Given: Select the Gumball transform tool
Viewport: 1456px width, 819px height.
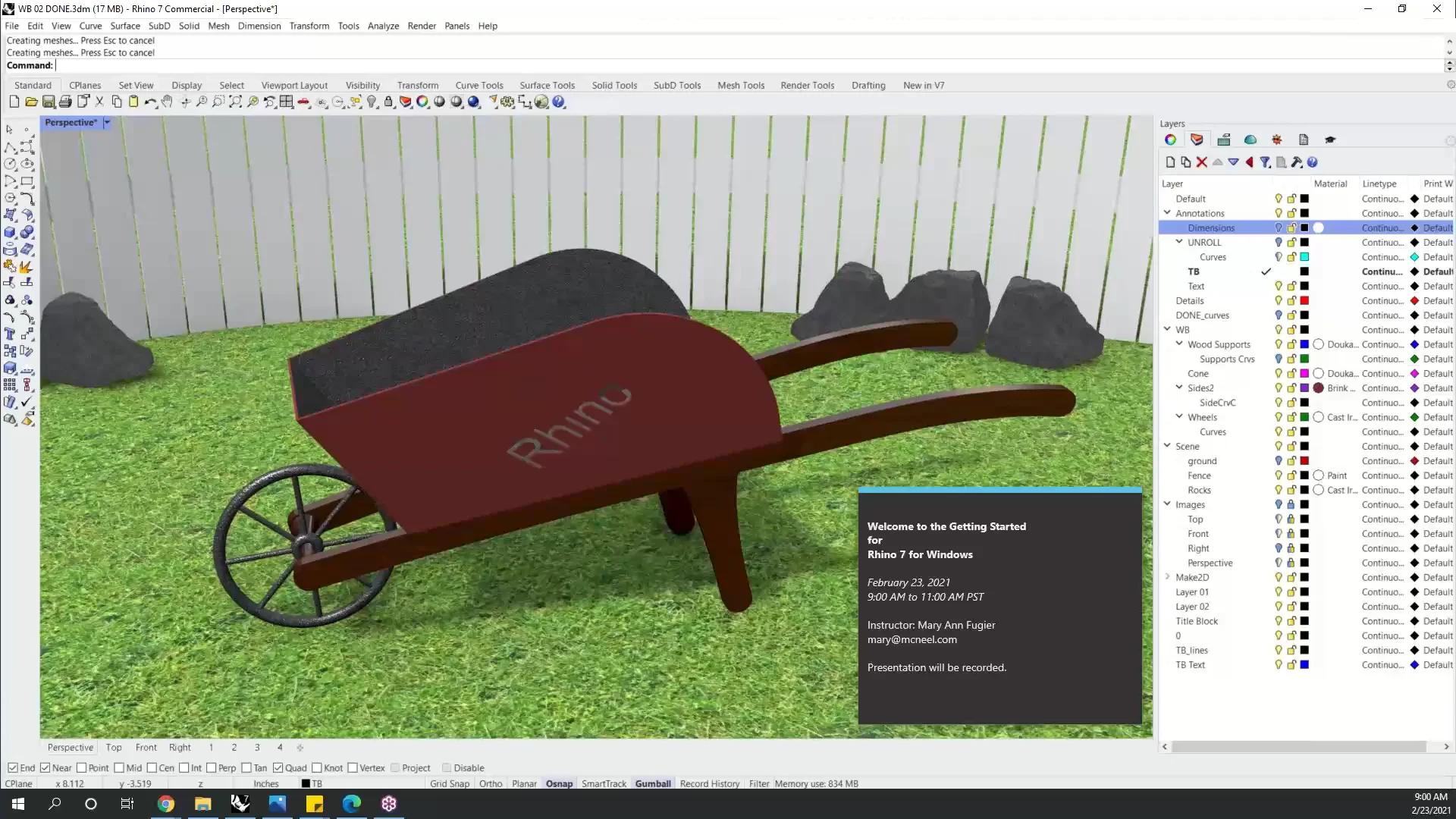Looking at the screenshot, I should coord(652,783).
